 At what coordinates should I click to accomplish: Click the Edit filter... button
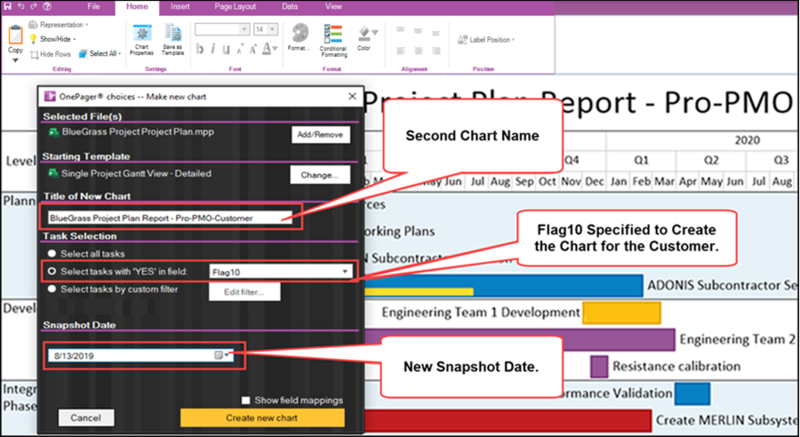pos(244,292)
